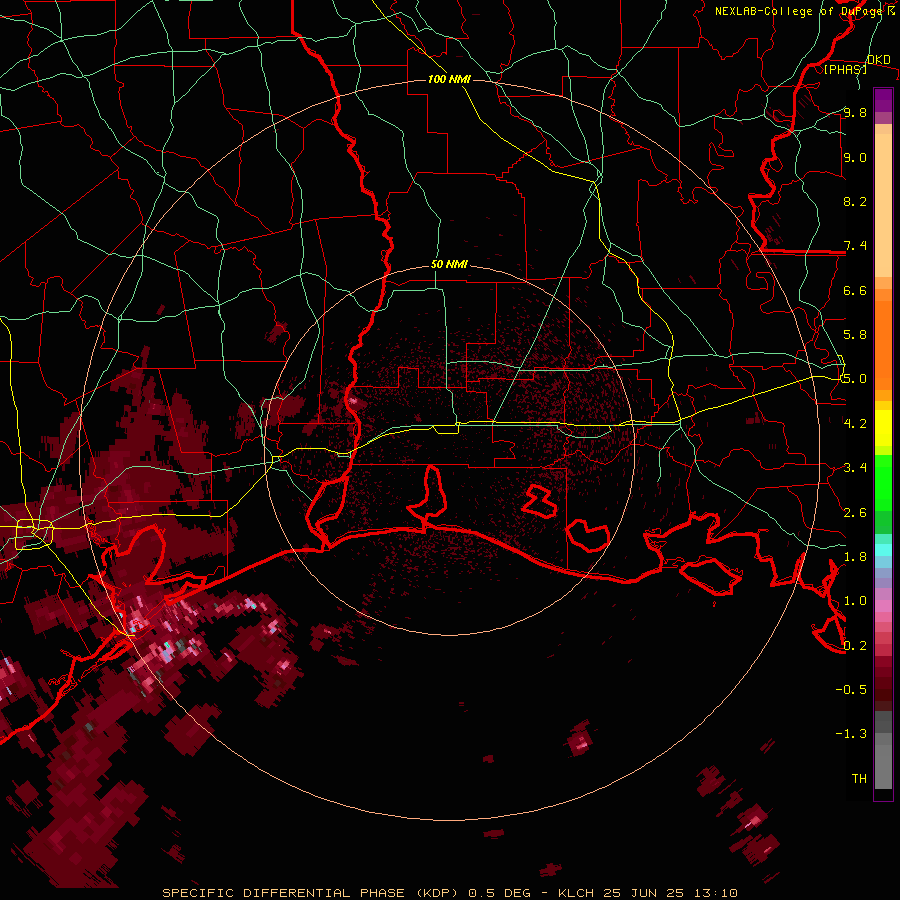Click the -1.3 value on the color scale
The width and height of the screenshot is (900, 900).
tap(851, 734)
